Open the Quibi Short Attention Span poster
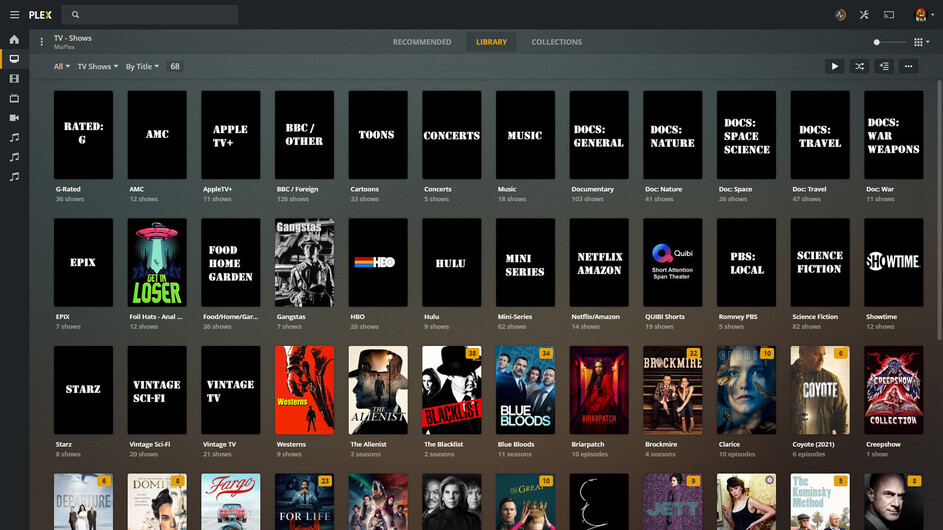943x530 pixels. tap(672, 262)
